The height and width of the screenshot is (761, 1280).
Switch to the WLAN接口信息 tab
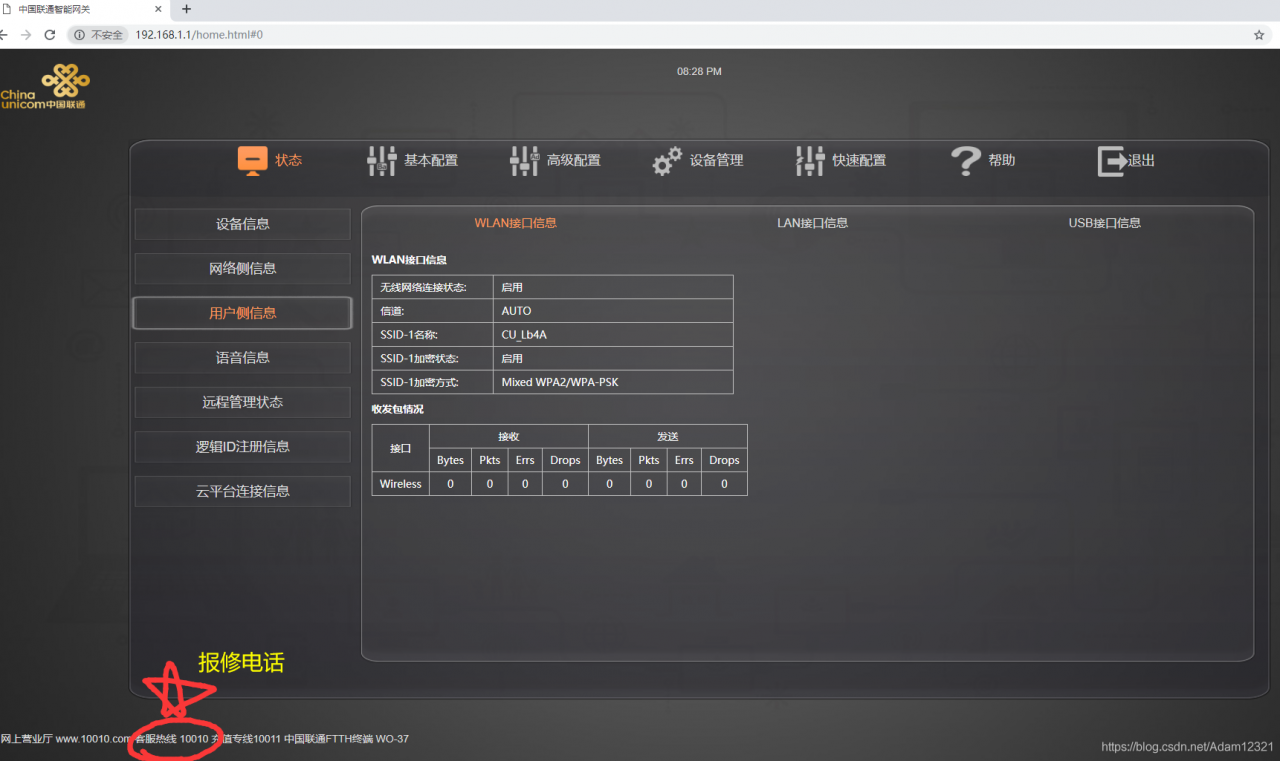coord(515,223)
